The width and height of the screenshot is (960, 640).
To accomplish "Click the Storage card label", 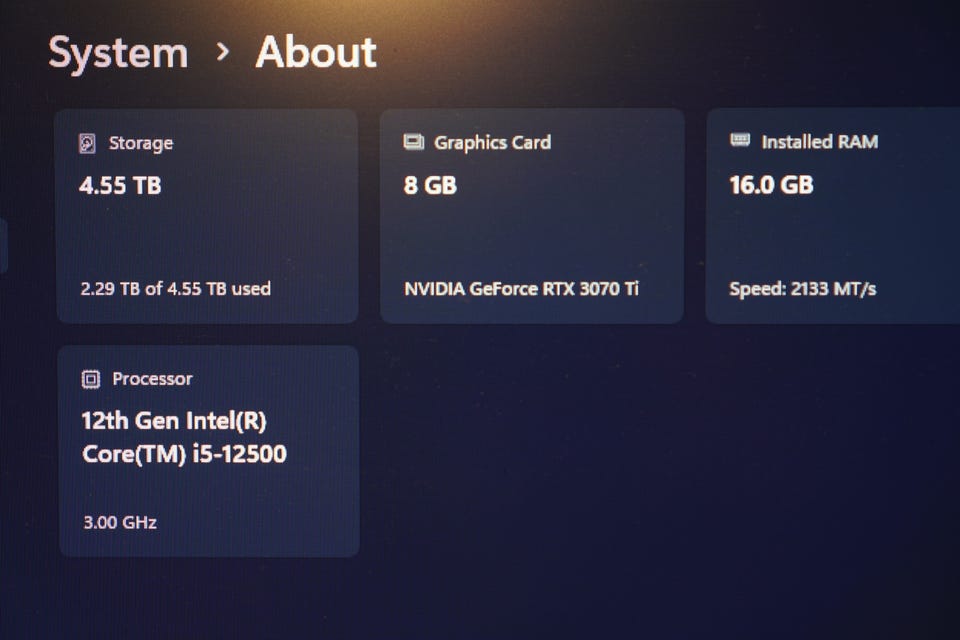I will coord(141,143).
